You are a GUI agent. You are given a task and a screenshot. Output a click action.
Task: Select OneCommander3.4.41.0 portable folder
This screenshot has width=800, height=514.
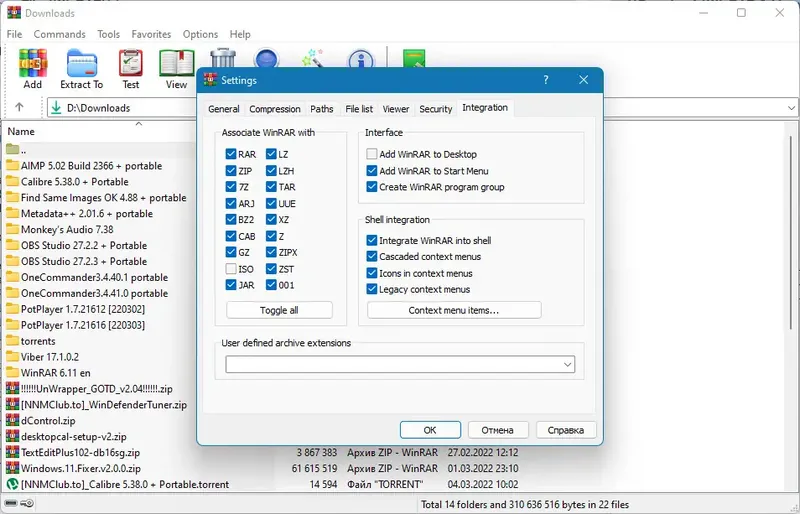tap(87, 293)
